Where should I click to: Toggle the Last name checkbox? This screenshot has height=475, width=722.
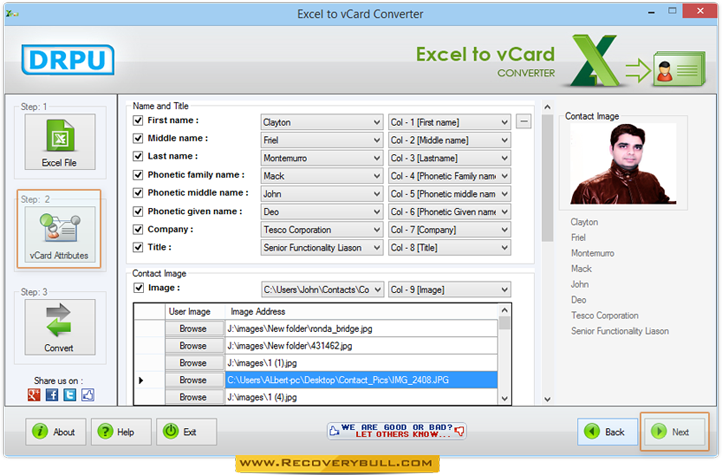[x=138, y=156]
